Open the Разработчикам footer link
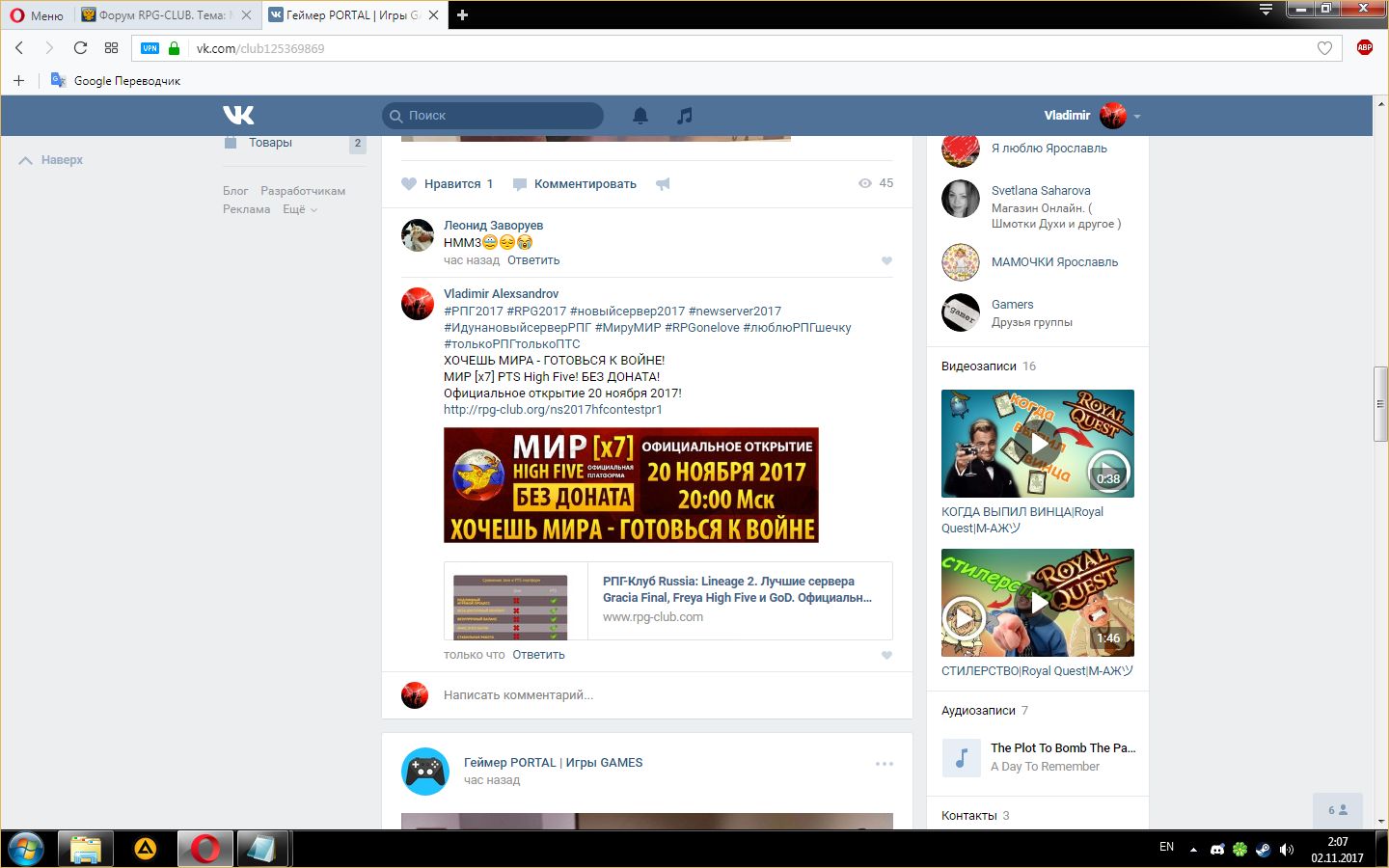Image resolution: width=1389 pixels, height=868 pixels. pyautogui.click(x=303, y=191)
